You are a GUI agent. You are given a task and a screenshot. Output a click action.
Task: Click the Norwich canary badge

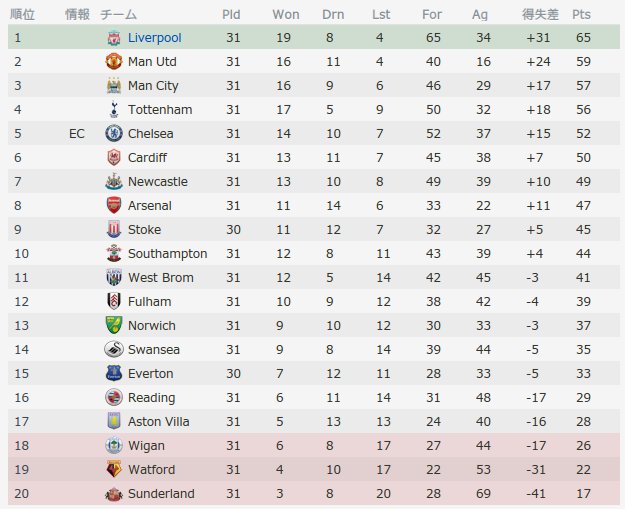(x=114, y=326)
